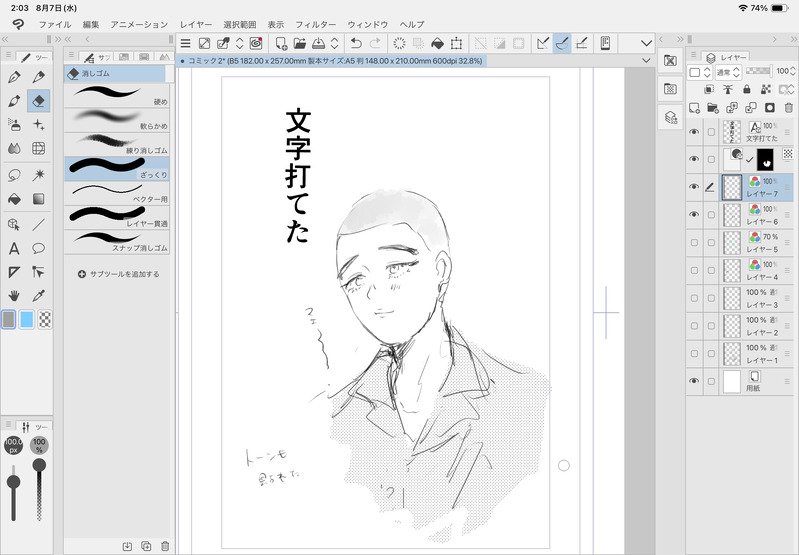Hide the 用紙 paper layer
The height and width of the screenshot is (555, 799).
(694, 381)
